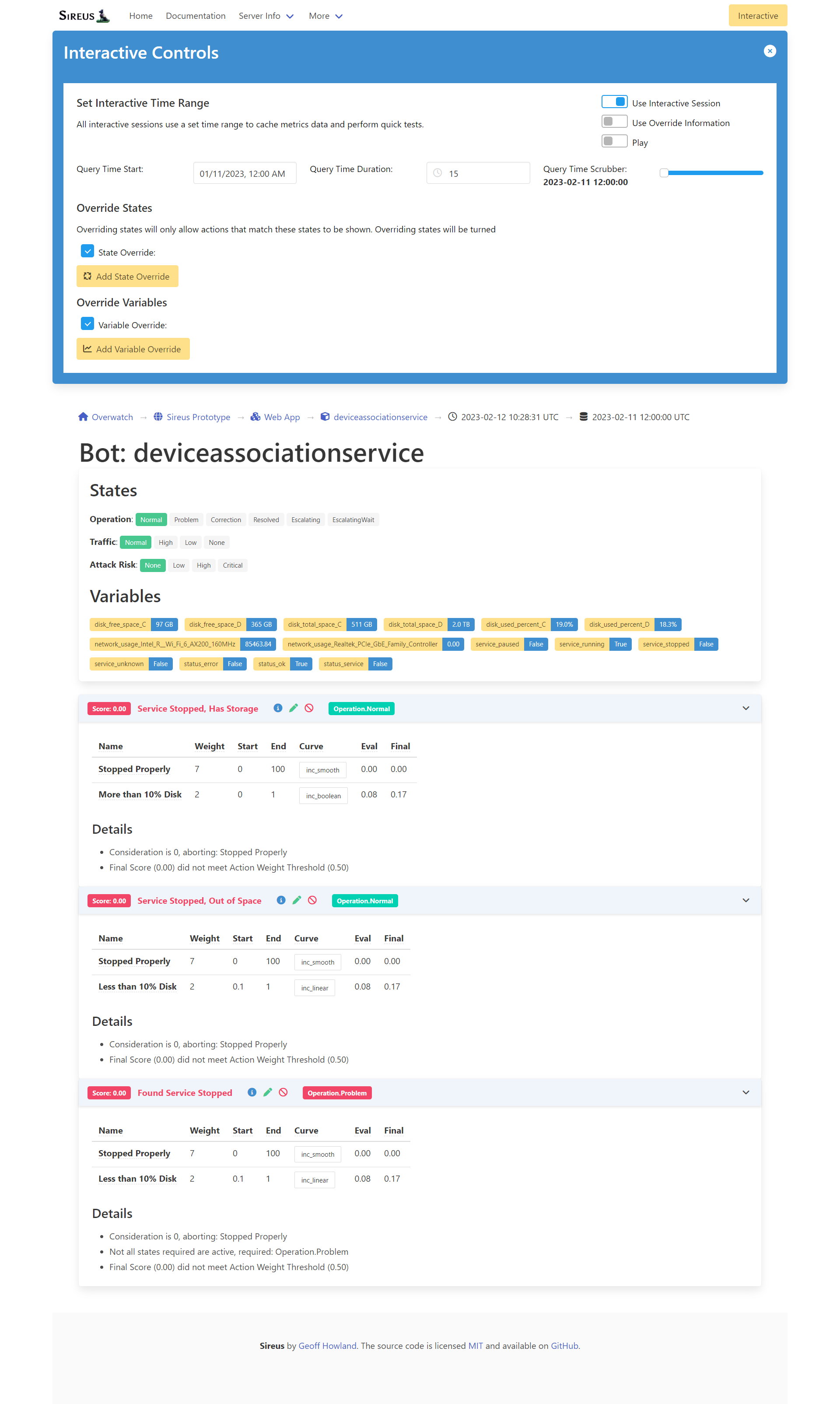
Task: Click info icon for Service Stopped, Has Storage
Action: [277, 708]
